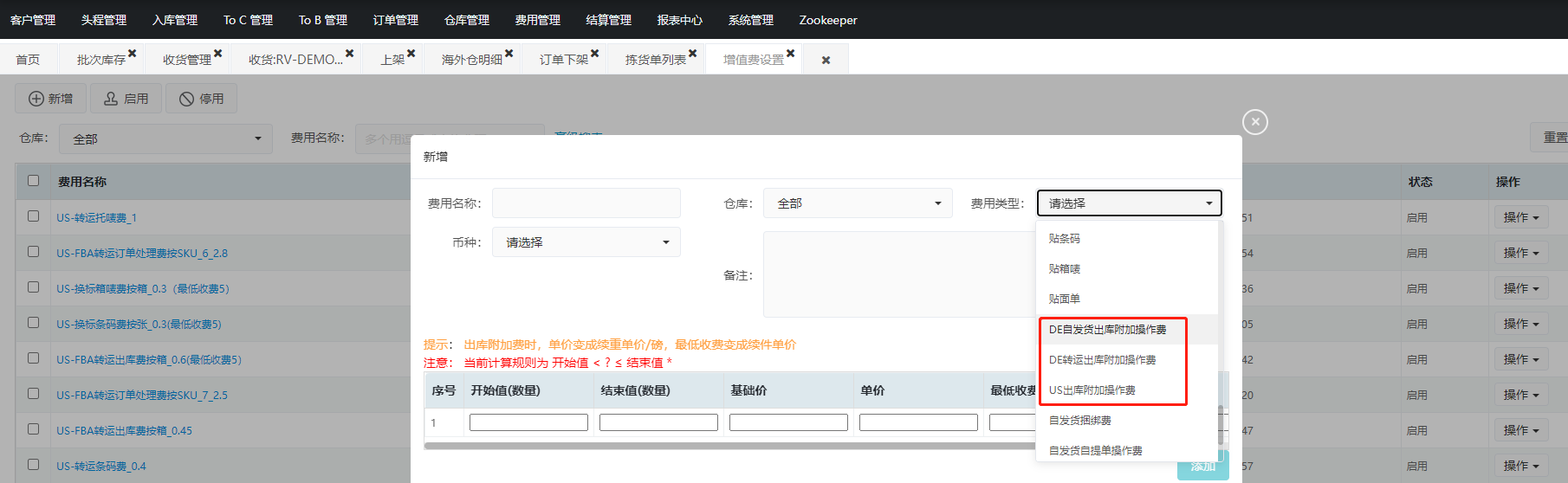This screenshot has width=1568, height=483.
Task: Expand 操作 dropdown for US-FBA转运订单处理费按SKU_7_2.5 row
Action: [1520, 395]
